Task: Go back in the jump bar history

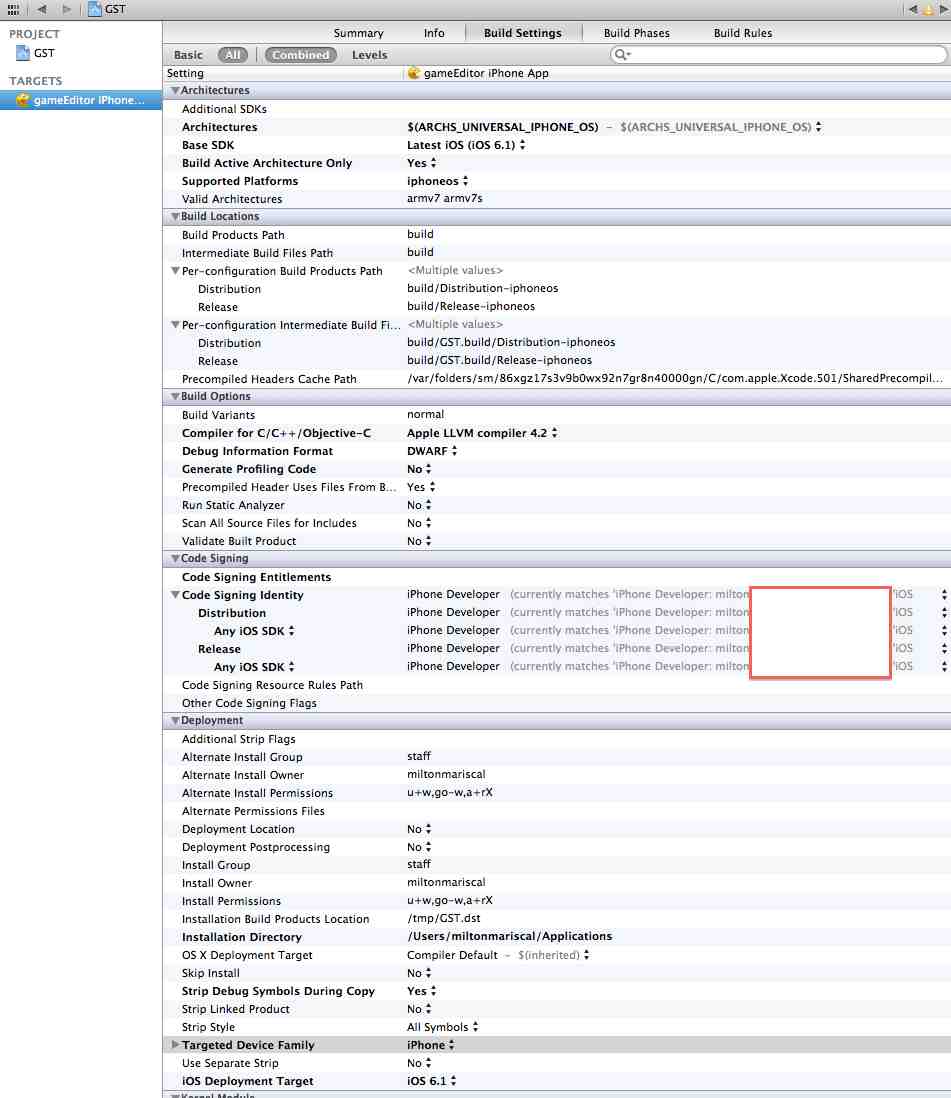Action: [x=42, y=9]
